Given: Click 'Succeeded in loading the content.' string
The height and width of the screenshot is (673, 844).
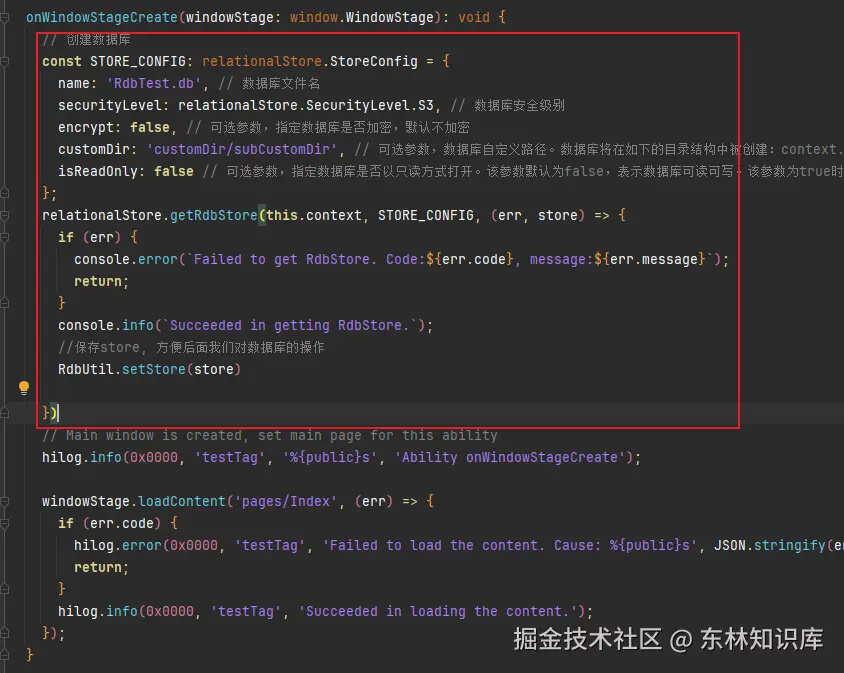Looking at the screenshot, I should [x=438, y=612].
